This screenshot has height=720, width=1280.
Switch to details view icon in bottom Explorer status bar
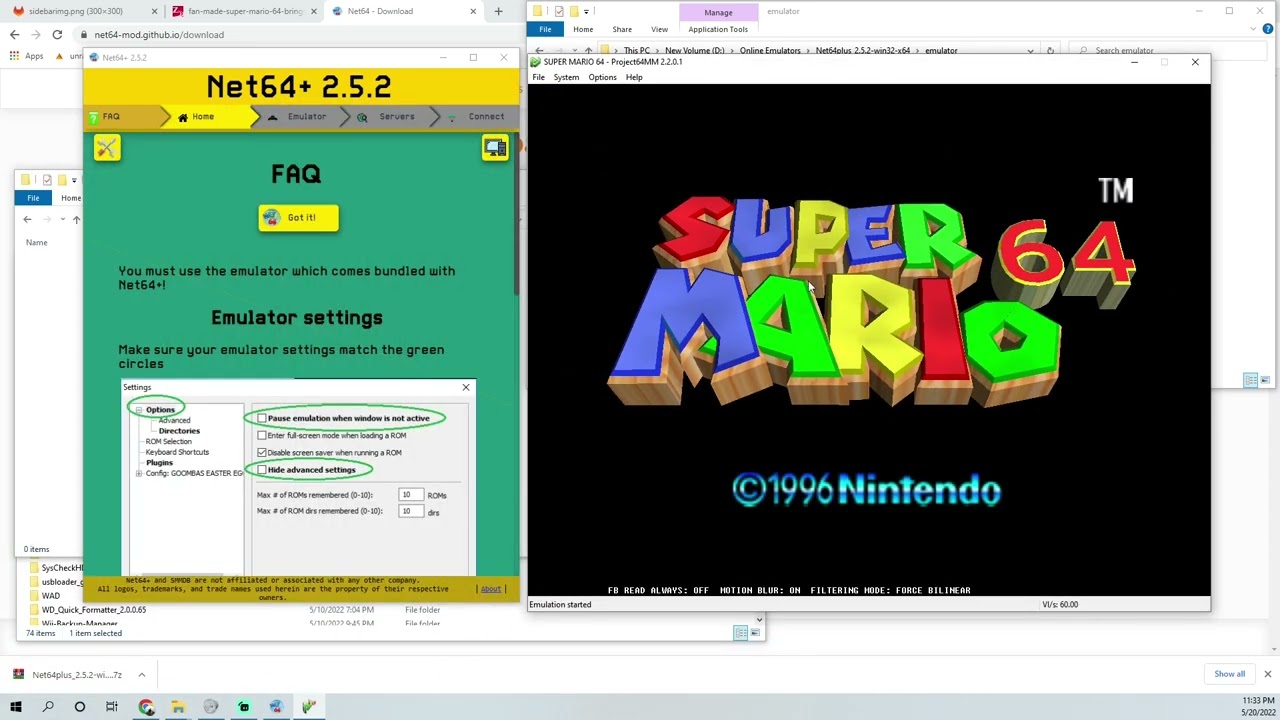[x=740, y=633]
